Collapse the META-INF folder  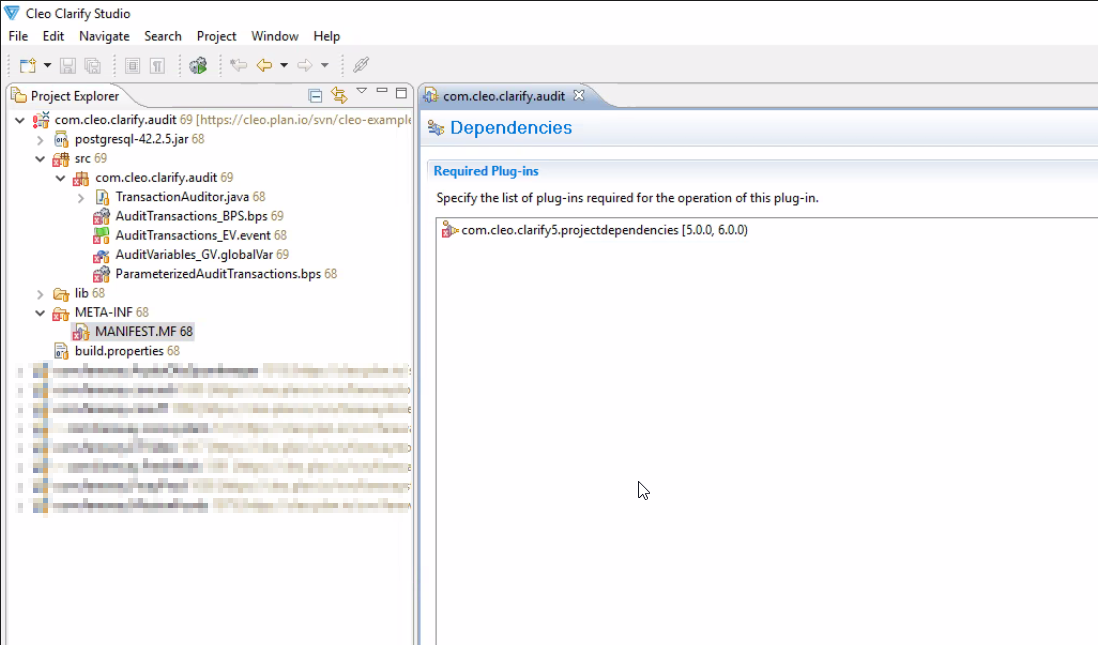(40, 313)
